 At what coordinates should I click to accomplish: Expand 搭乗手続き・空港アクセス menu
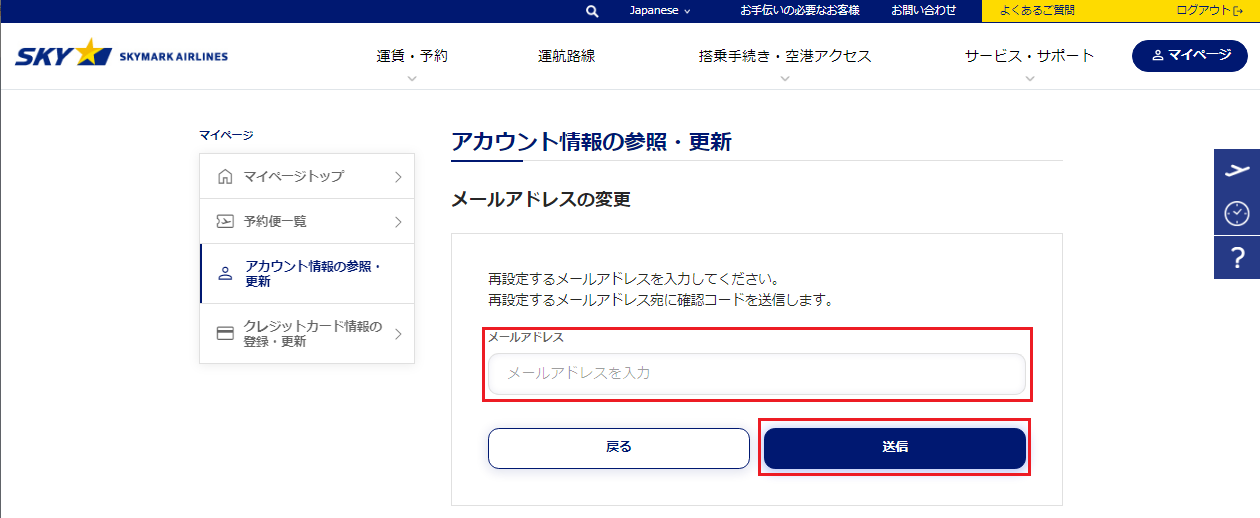(784, 57)
